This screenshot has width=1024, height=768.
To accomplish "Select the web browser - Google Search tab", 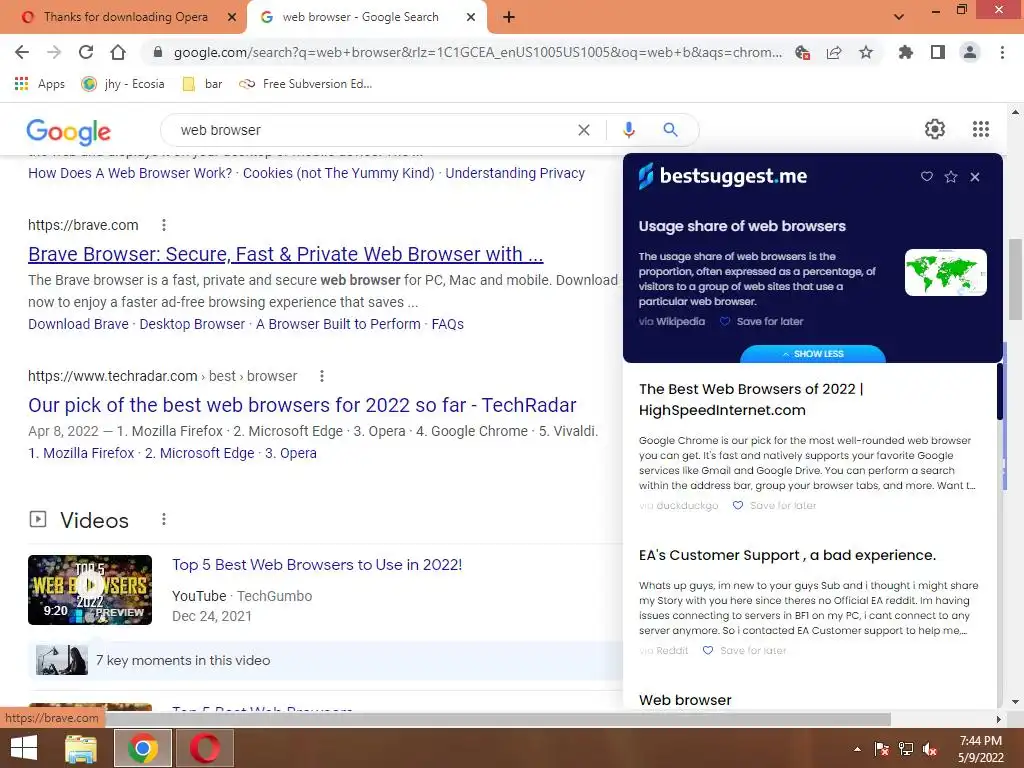I will pos(360,17).
